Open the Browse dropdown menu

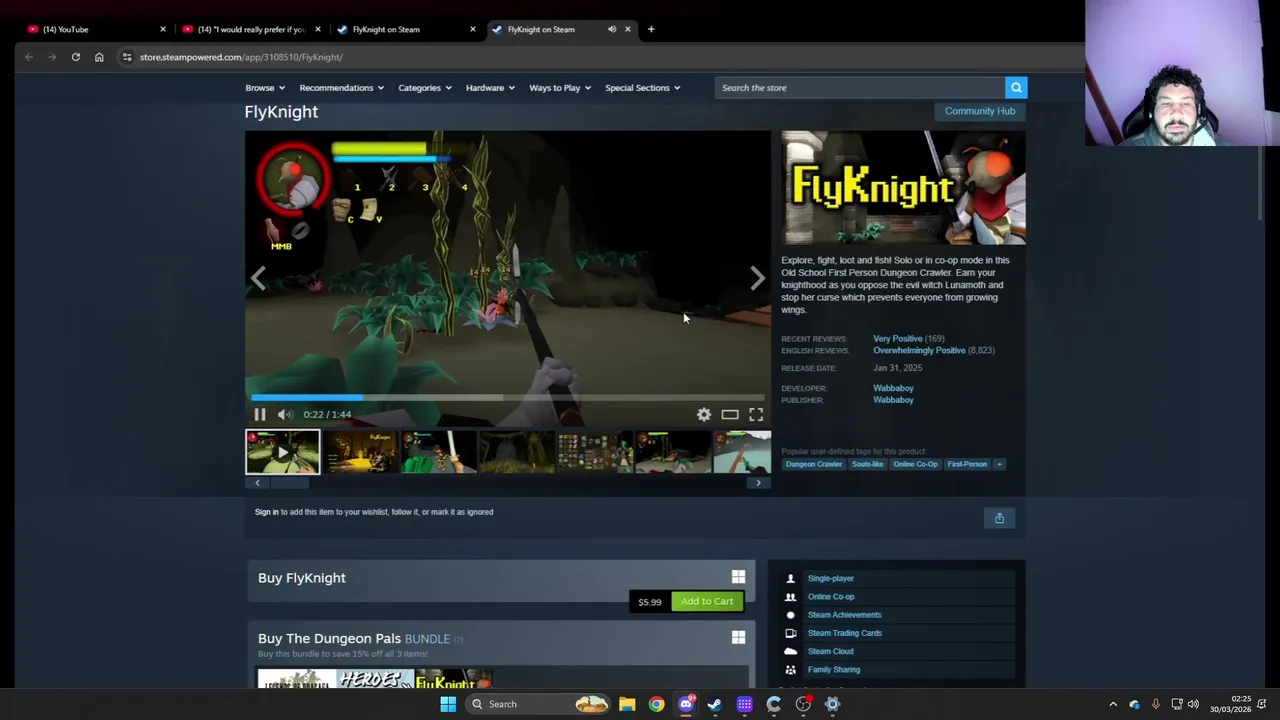coord(265,88)
